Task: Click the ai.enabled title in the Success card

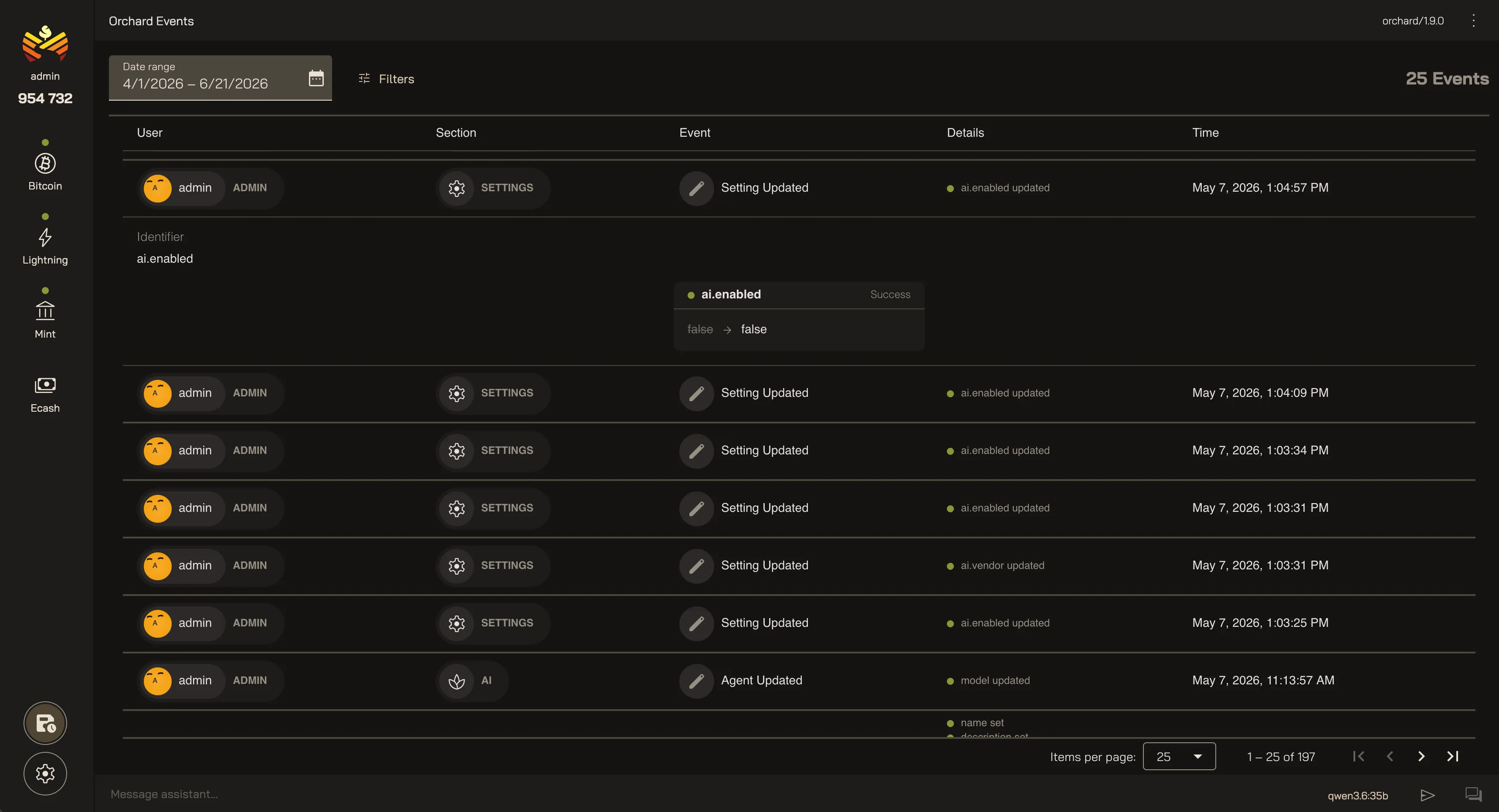Action: [731, 294]
